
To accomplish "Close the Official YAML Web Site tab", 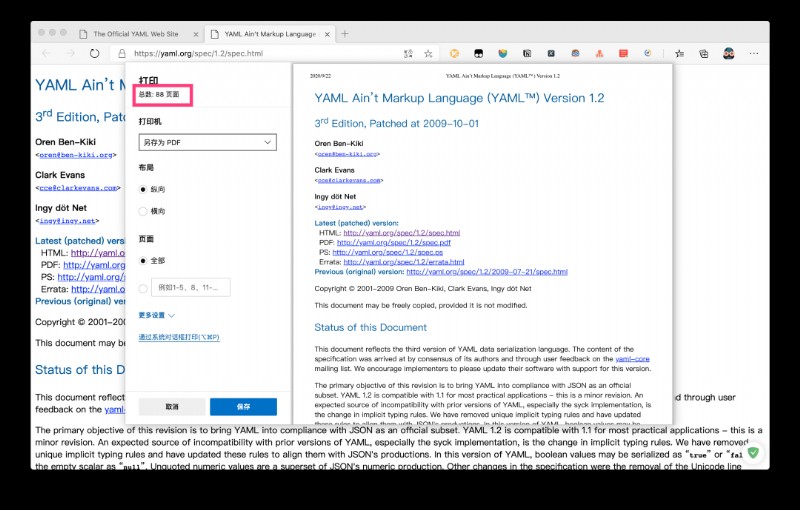I will coord(196,34).
